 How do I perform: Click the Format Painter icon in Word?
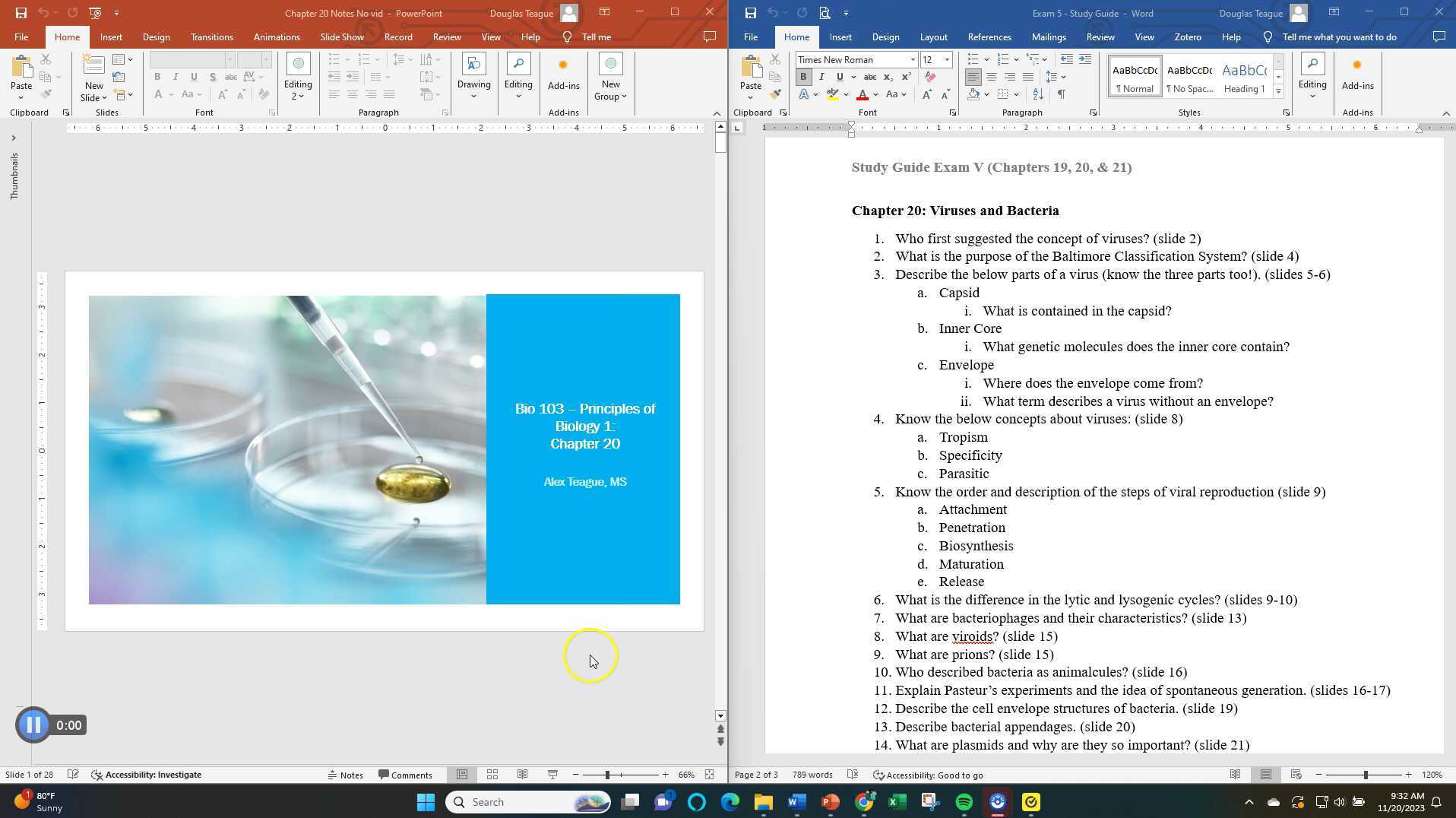point(775,94)
